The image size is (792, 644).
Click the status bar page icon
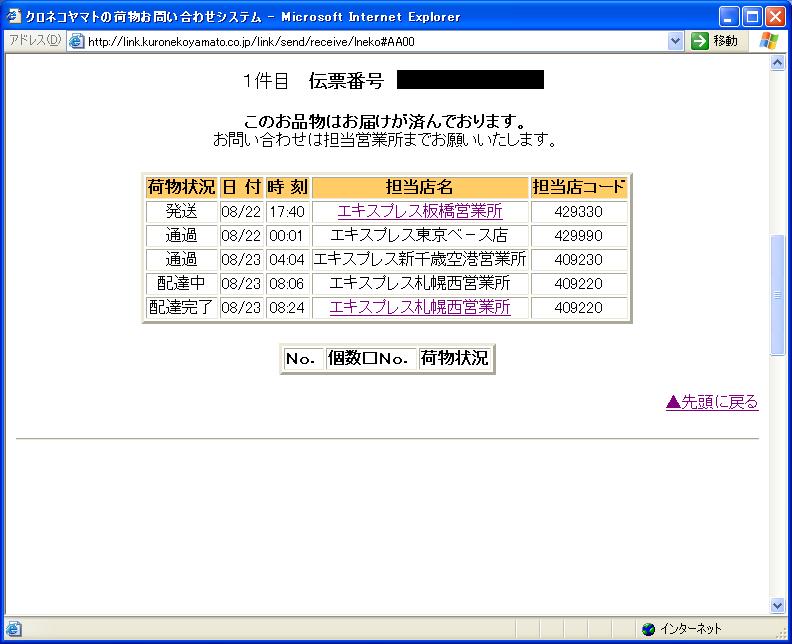[x=14, y=629]
